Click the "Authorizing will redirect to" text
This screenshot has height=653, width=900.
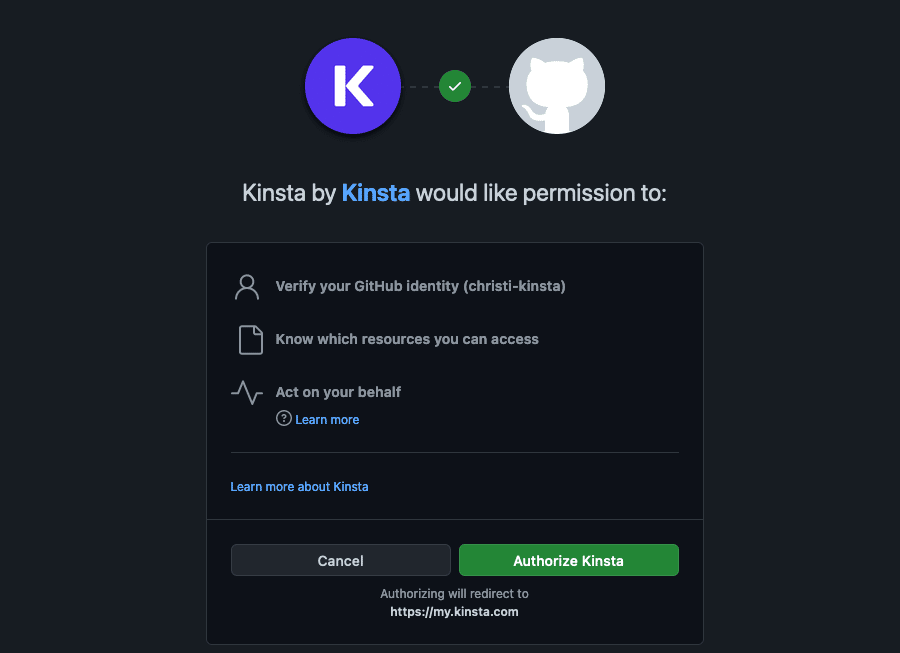[454, 593]
